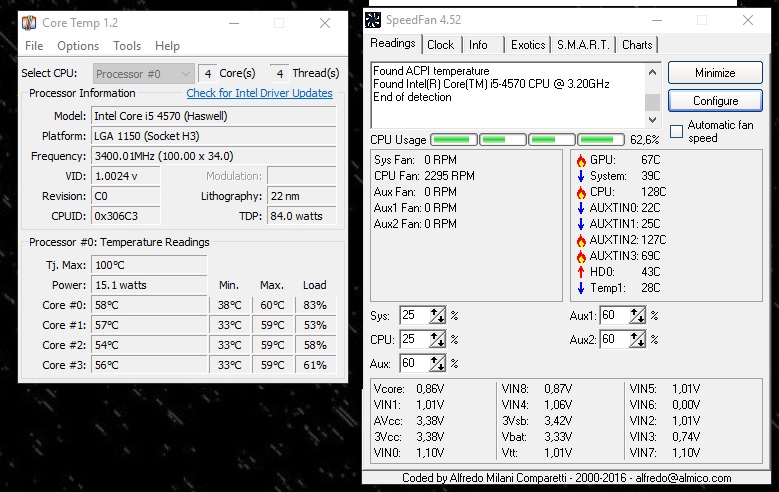Click the Vbat 3,33V reading
779x492 pixels.
point(537,437)
